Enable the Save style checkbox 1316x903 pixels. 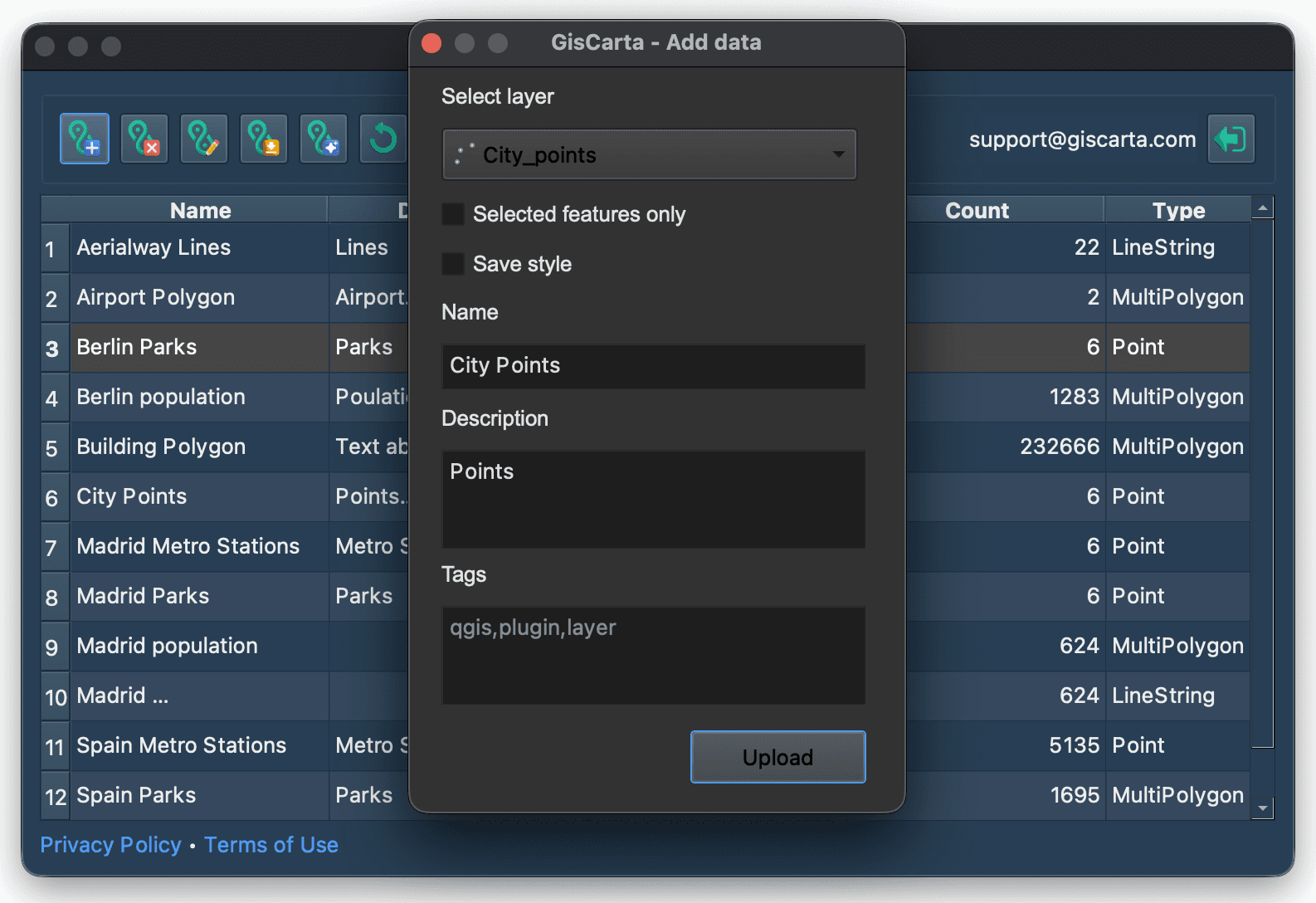tap(453, 264)
